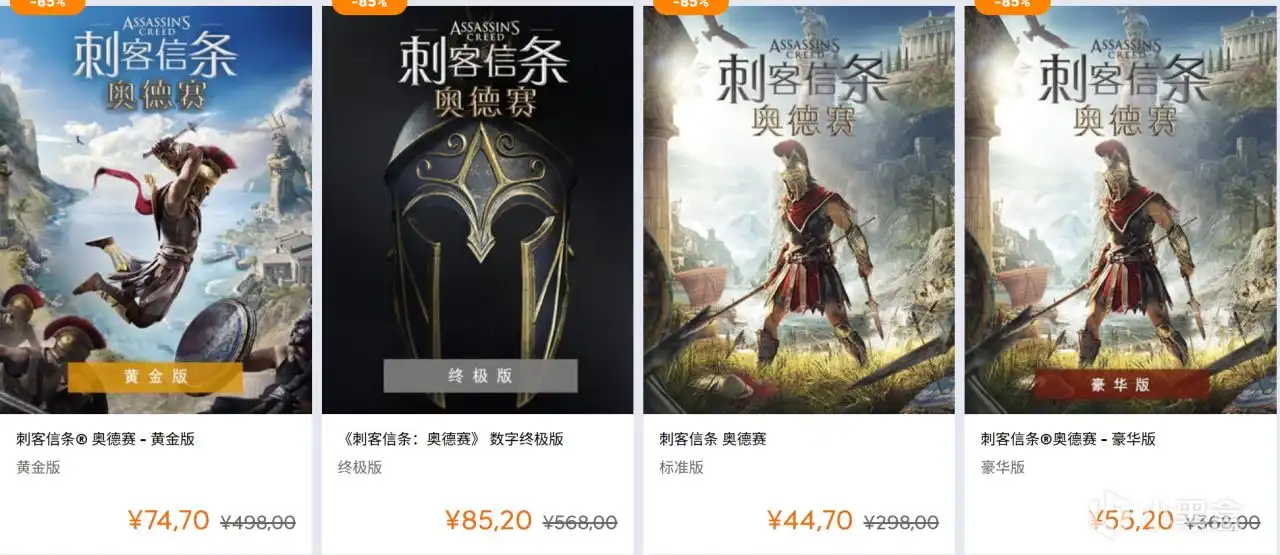Select the ¥74,70 discounted price
This screenshot has height=555, width=1280.
[x=168, y=520]
